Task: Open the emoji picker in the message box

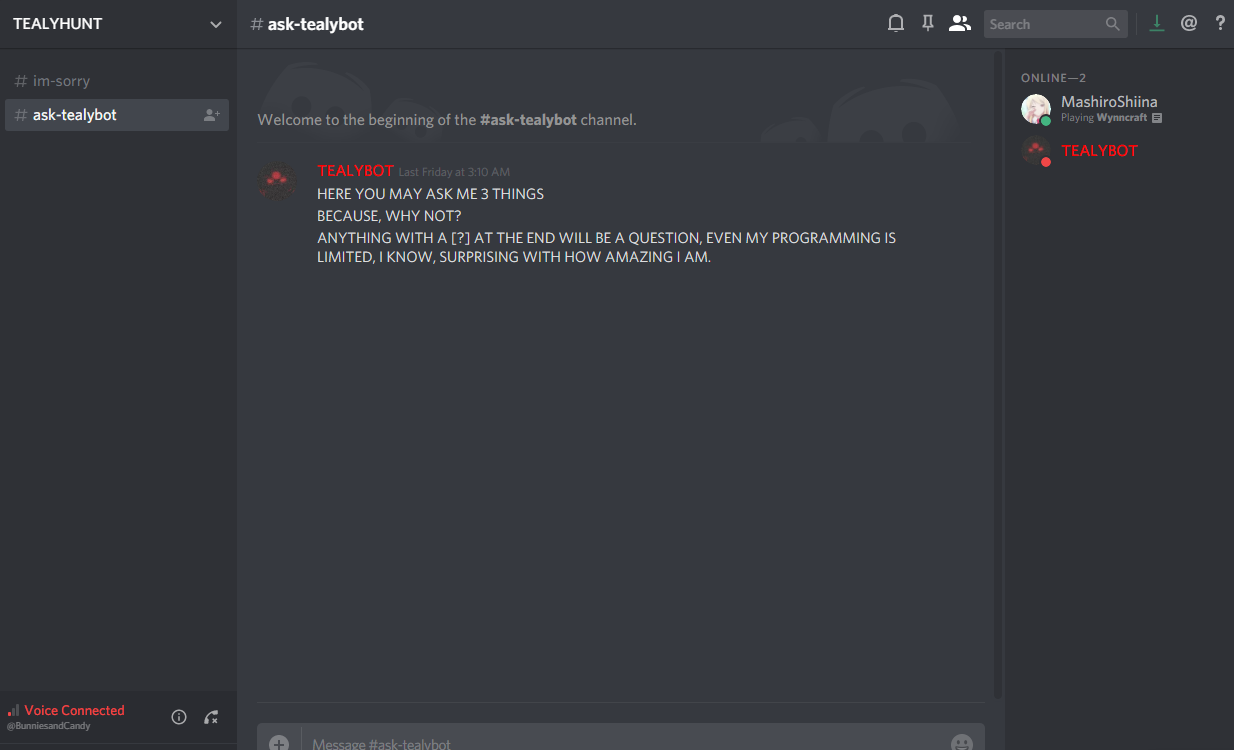Action: (962, 742)
